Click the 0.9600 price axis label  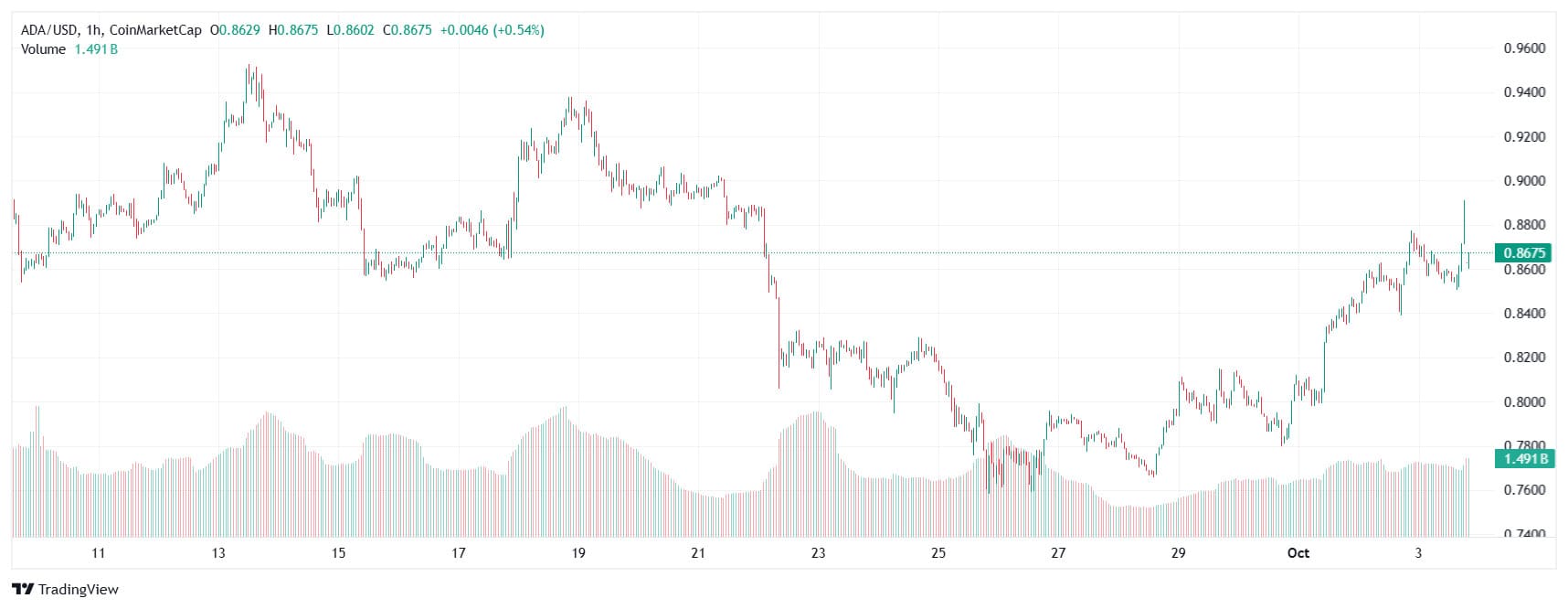[1524, 48]
